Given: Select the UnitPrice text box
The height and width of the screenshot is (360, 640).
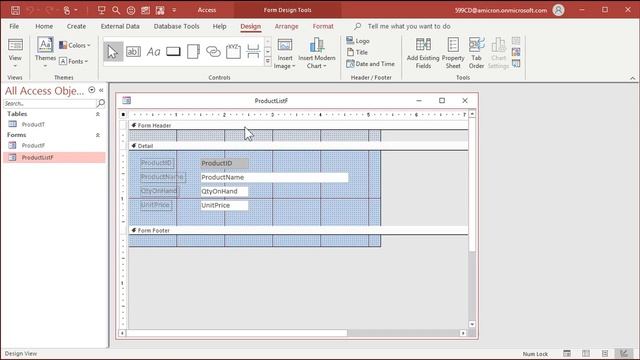Looking at the screenshot, I should tap(224, 205).
